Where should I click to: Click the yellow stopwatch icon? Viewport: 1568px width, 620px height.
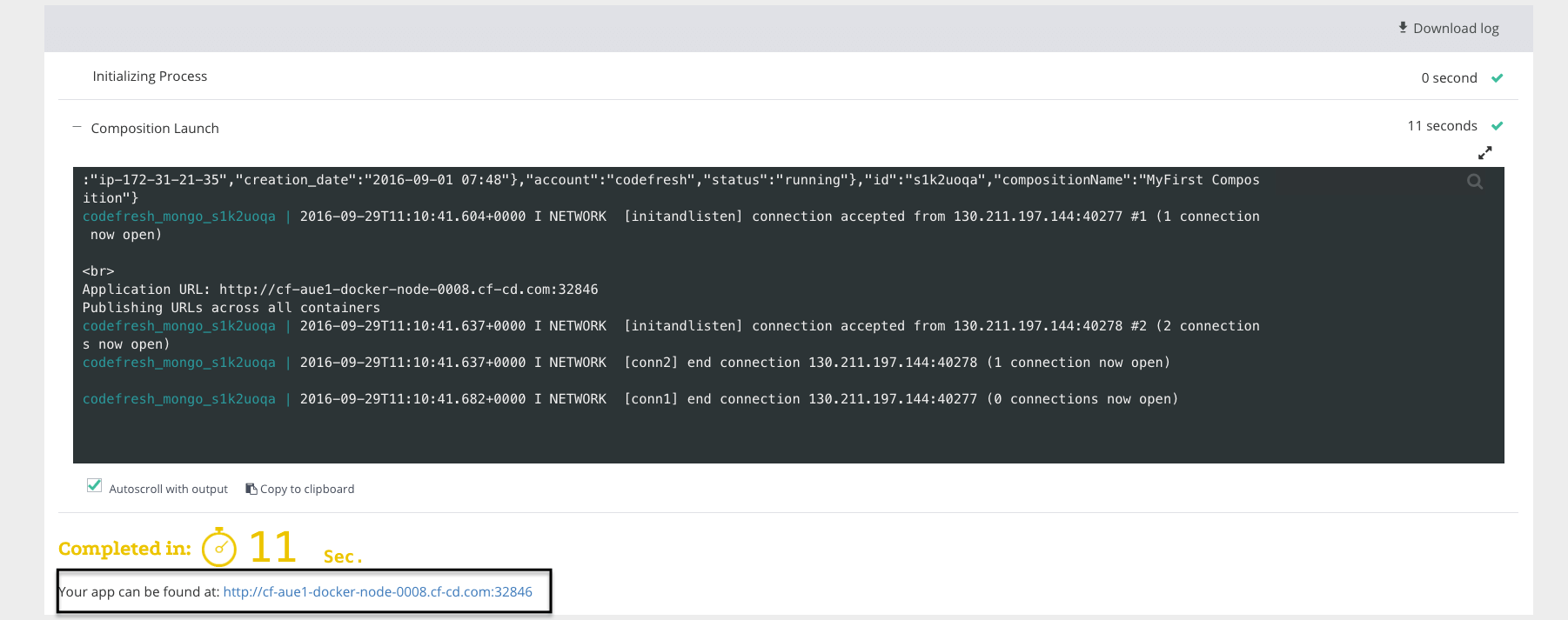(219, 548)
